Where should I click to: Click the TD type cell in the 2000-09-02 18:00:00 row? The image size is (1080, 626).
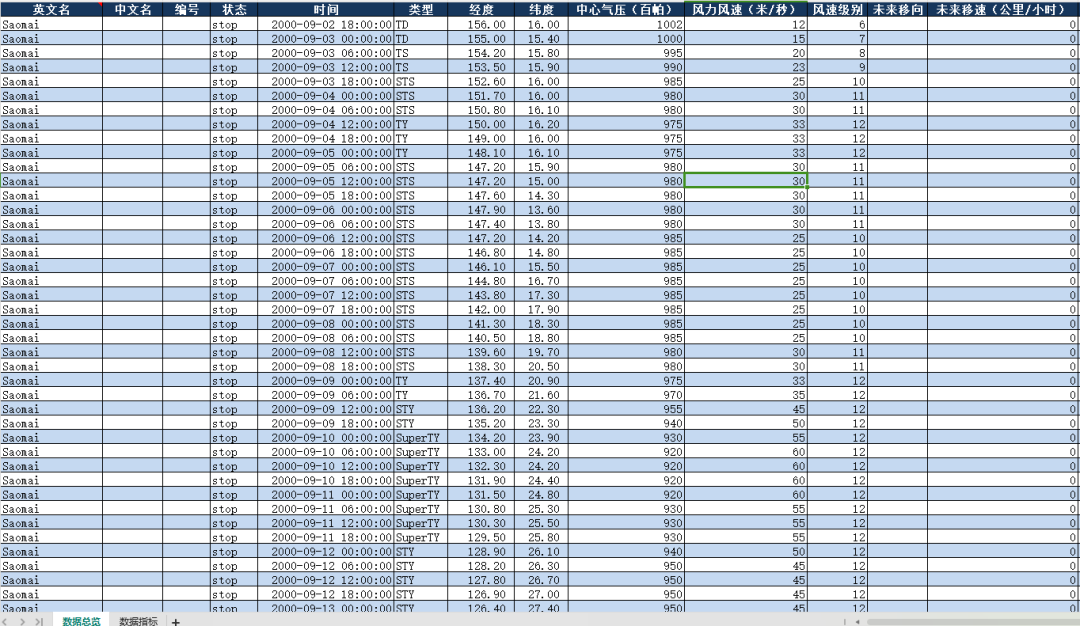(421, 25)
